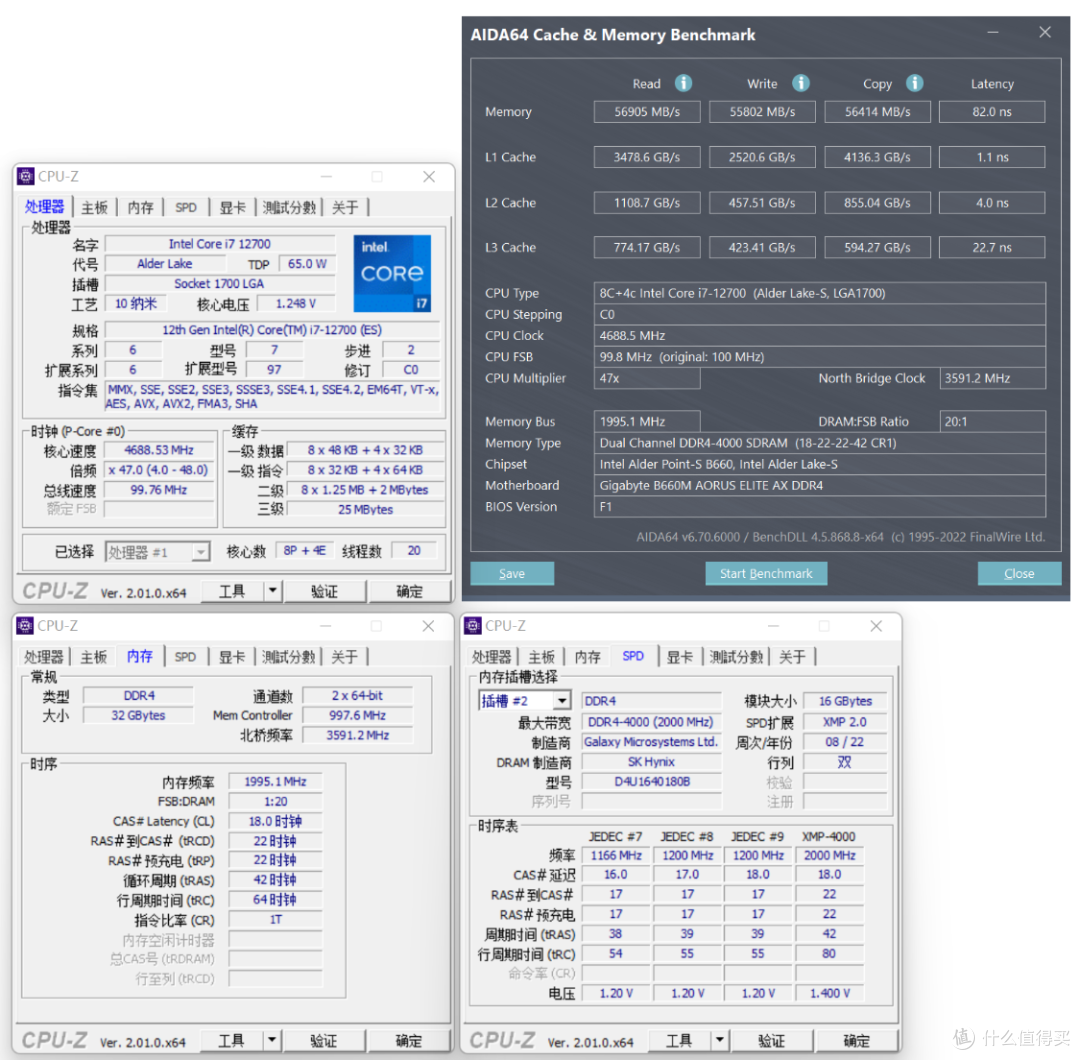Select Memory Write value 55802 MB/s

(762, 112)
